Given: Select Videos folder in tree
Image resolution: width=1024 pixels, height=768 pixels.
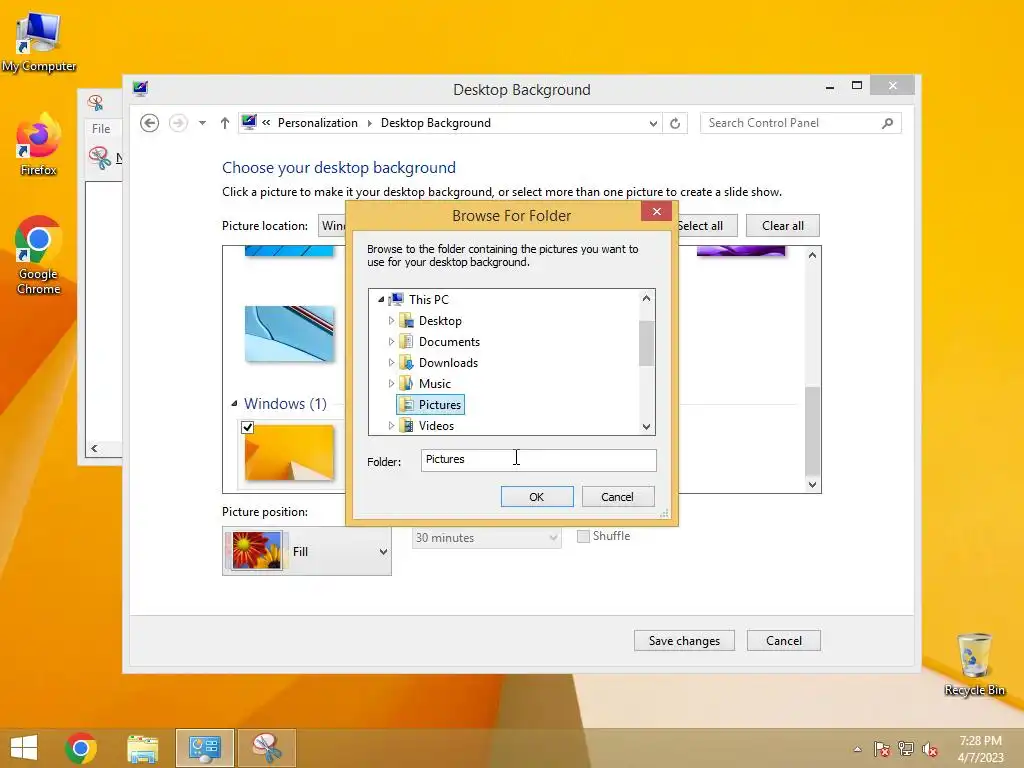Looking at the screenshot, I should pyautogui.click(x=436, y=426).
